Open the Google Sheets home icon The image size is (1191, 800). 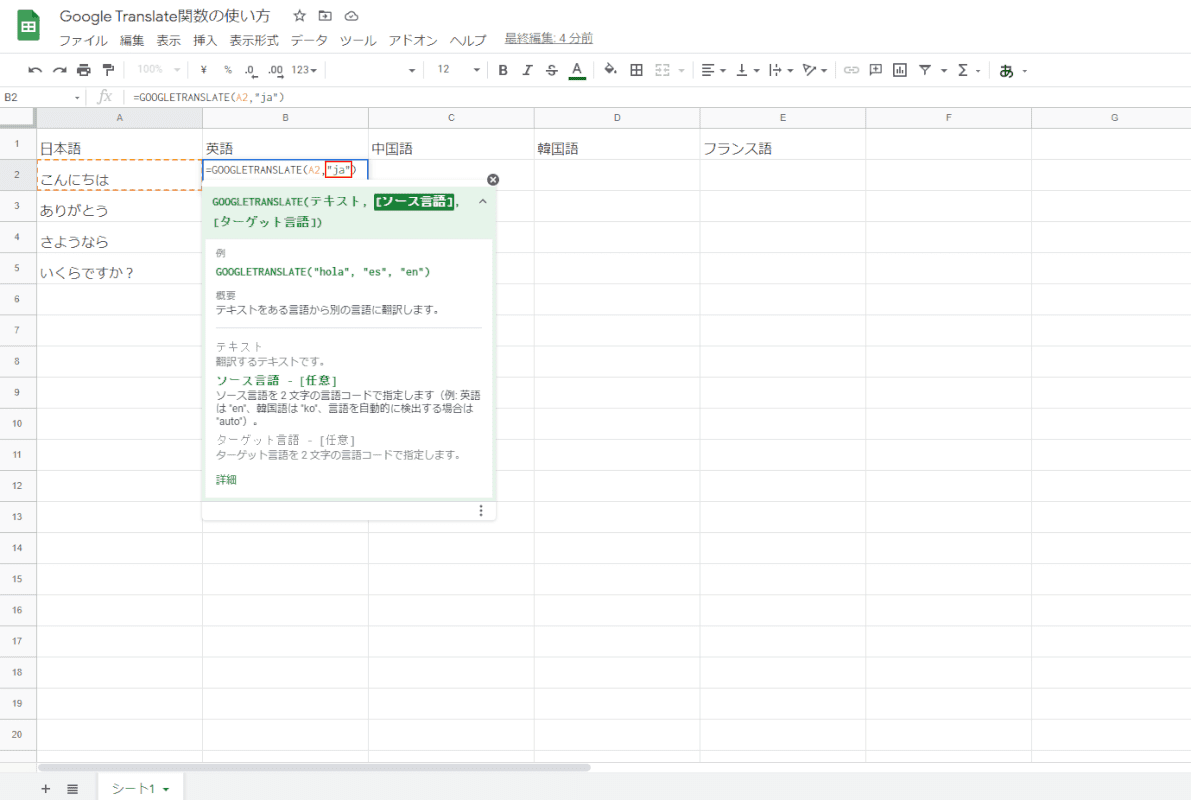[29, 26]
